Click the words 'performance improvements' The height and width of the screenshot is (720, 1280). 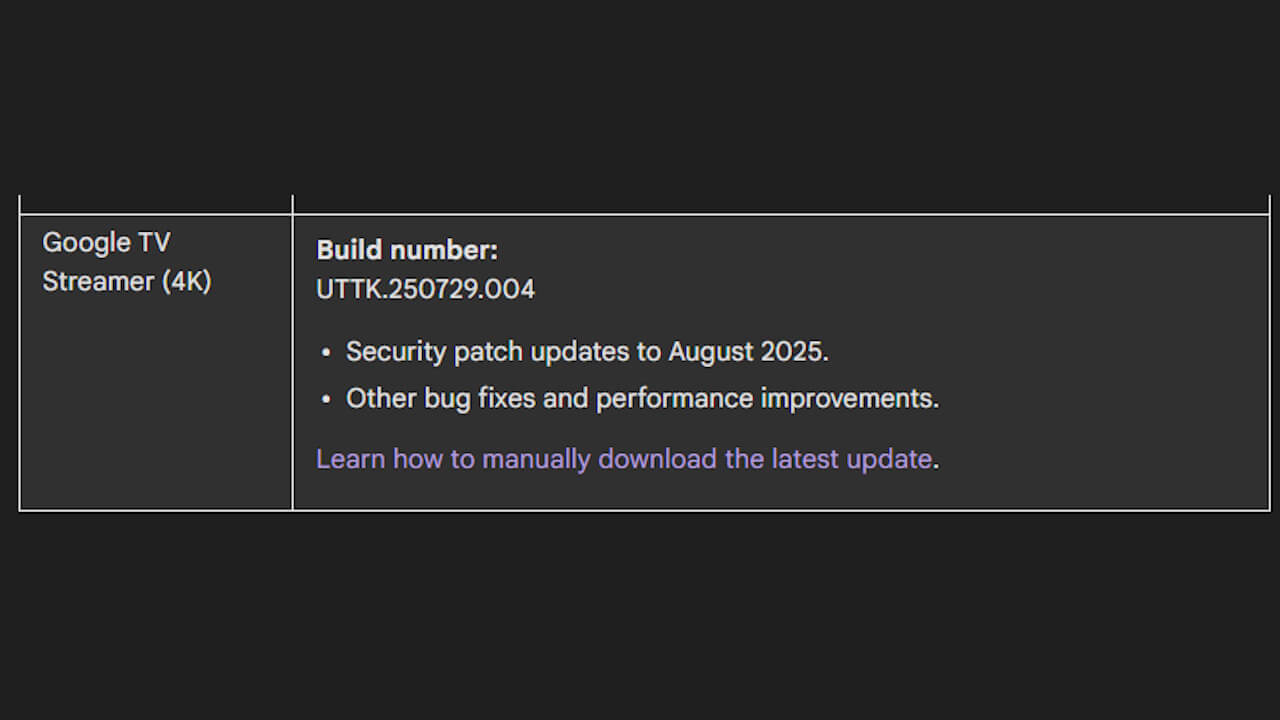766,398
